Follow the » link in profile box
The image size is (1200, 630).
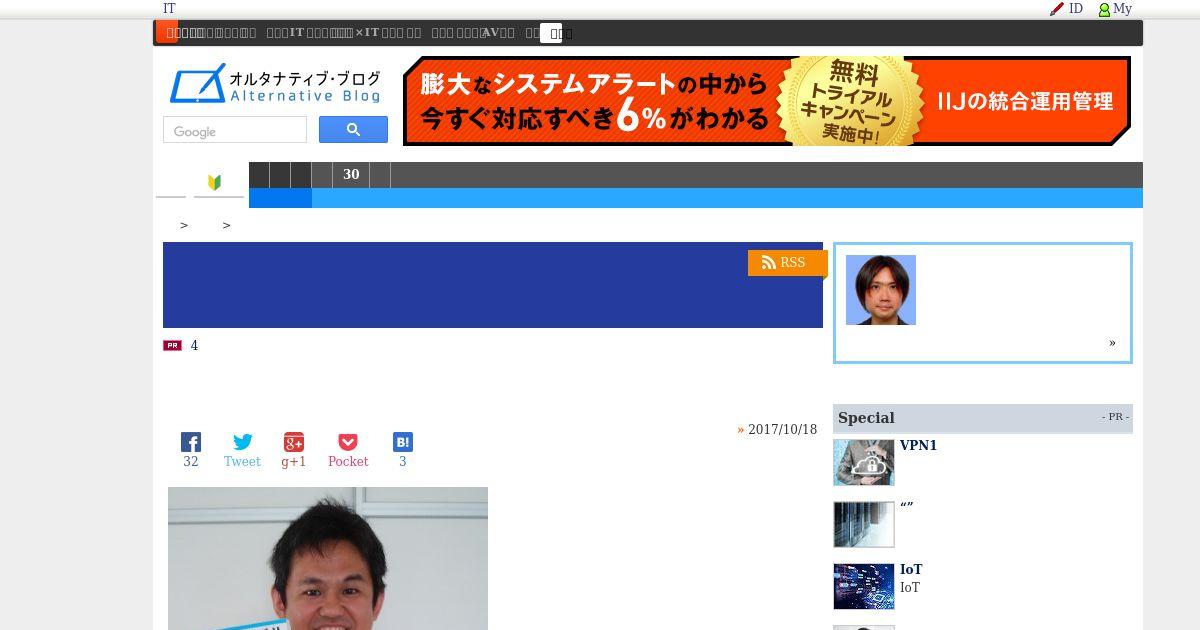tap(1112, 343)
